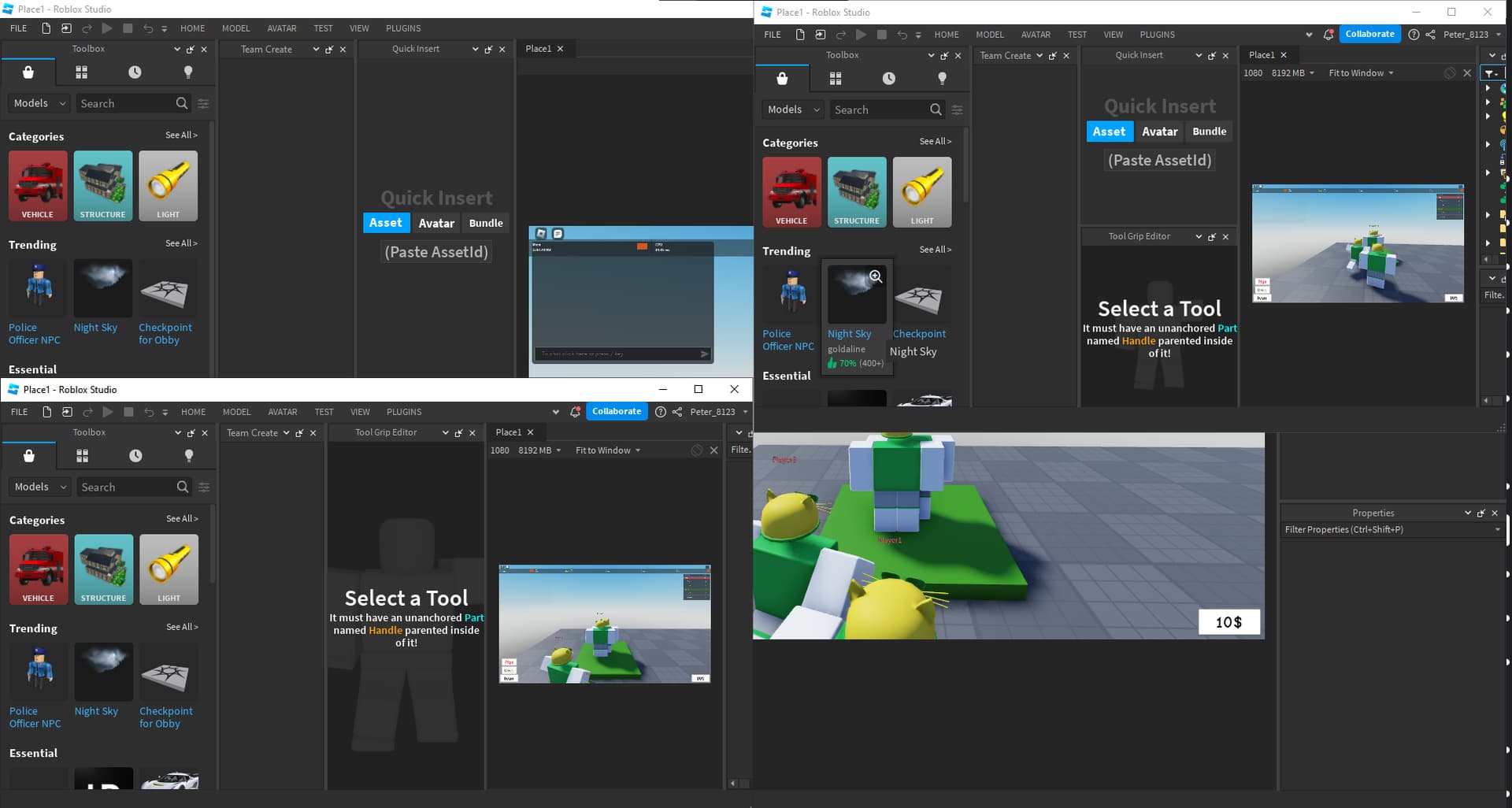Screen dimensions: 1512x808
Task: Open filter options in bottom-left Toolbox
Action: coord(204,487)
